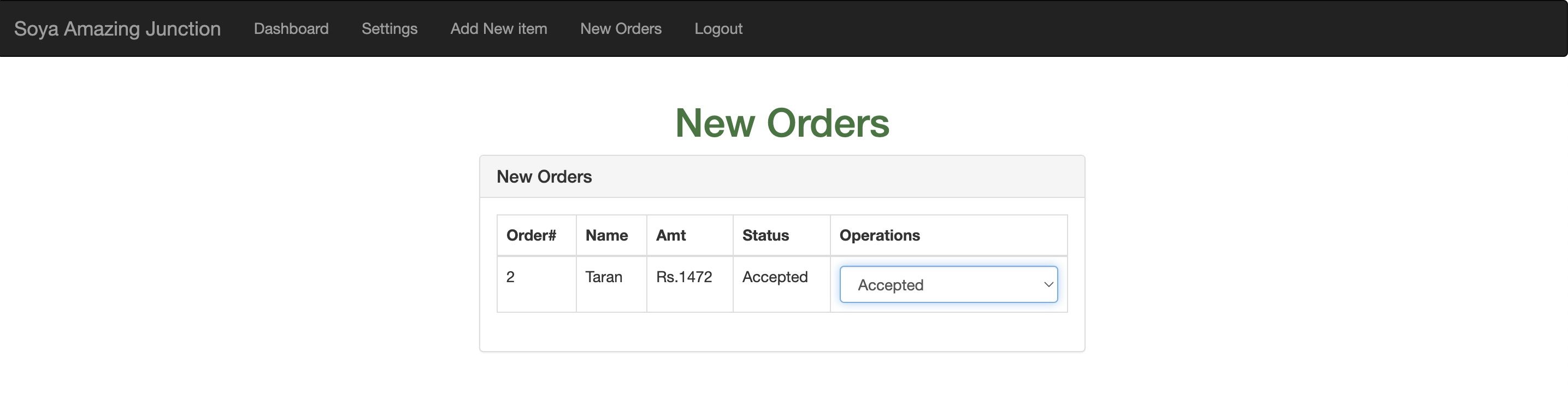Go to the Dashboard page
The width and height of the screenshot is (1568, 397).
tap(291, 28)
